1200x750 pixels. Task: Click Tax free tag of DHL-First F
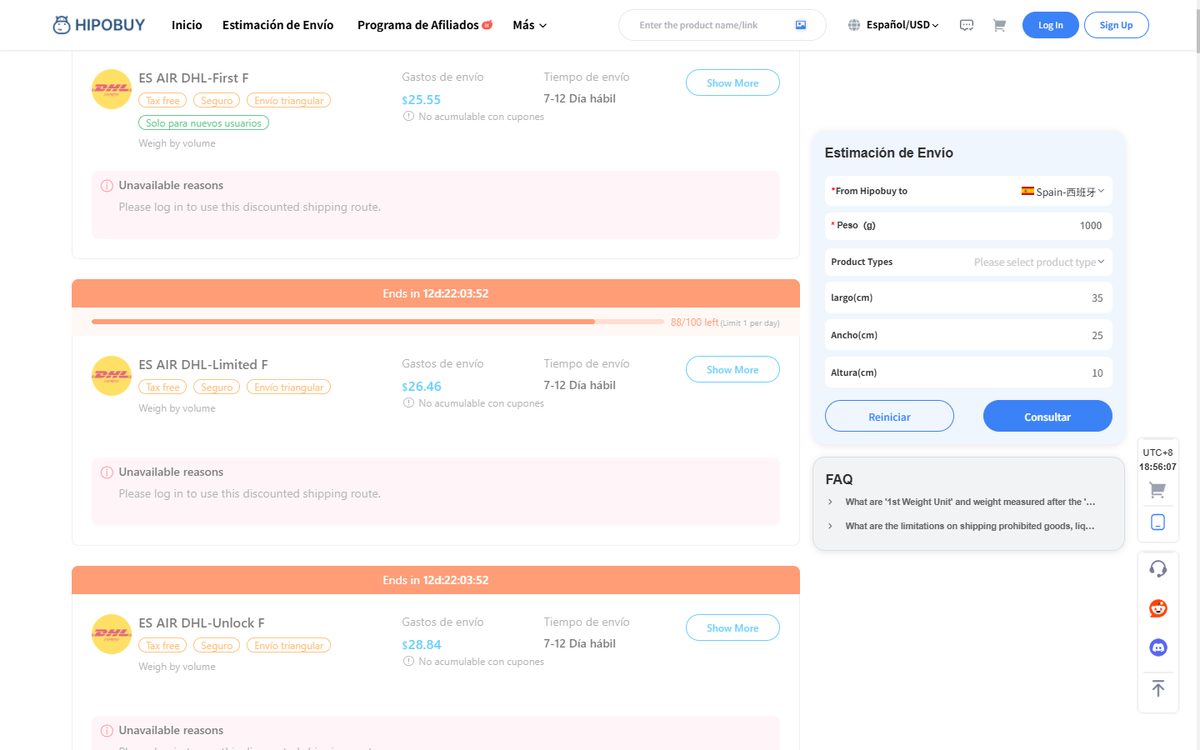click(162, 101)
